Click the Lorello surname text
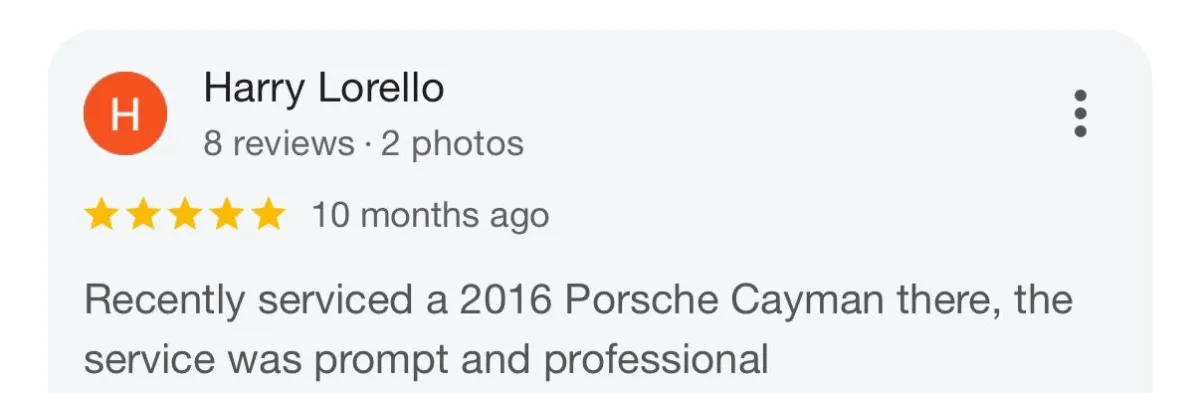Image resolution: width=1200 pixels, height=393 pixels. point(381,88)
